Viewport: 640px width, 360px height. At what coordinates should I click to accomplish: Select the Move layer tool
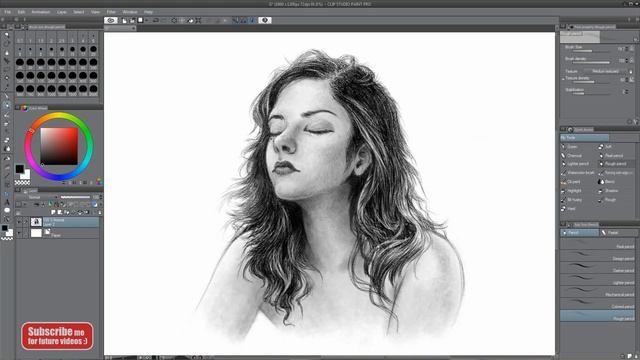coord(7,61)
